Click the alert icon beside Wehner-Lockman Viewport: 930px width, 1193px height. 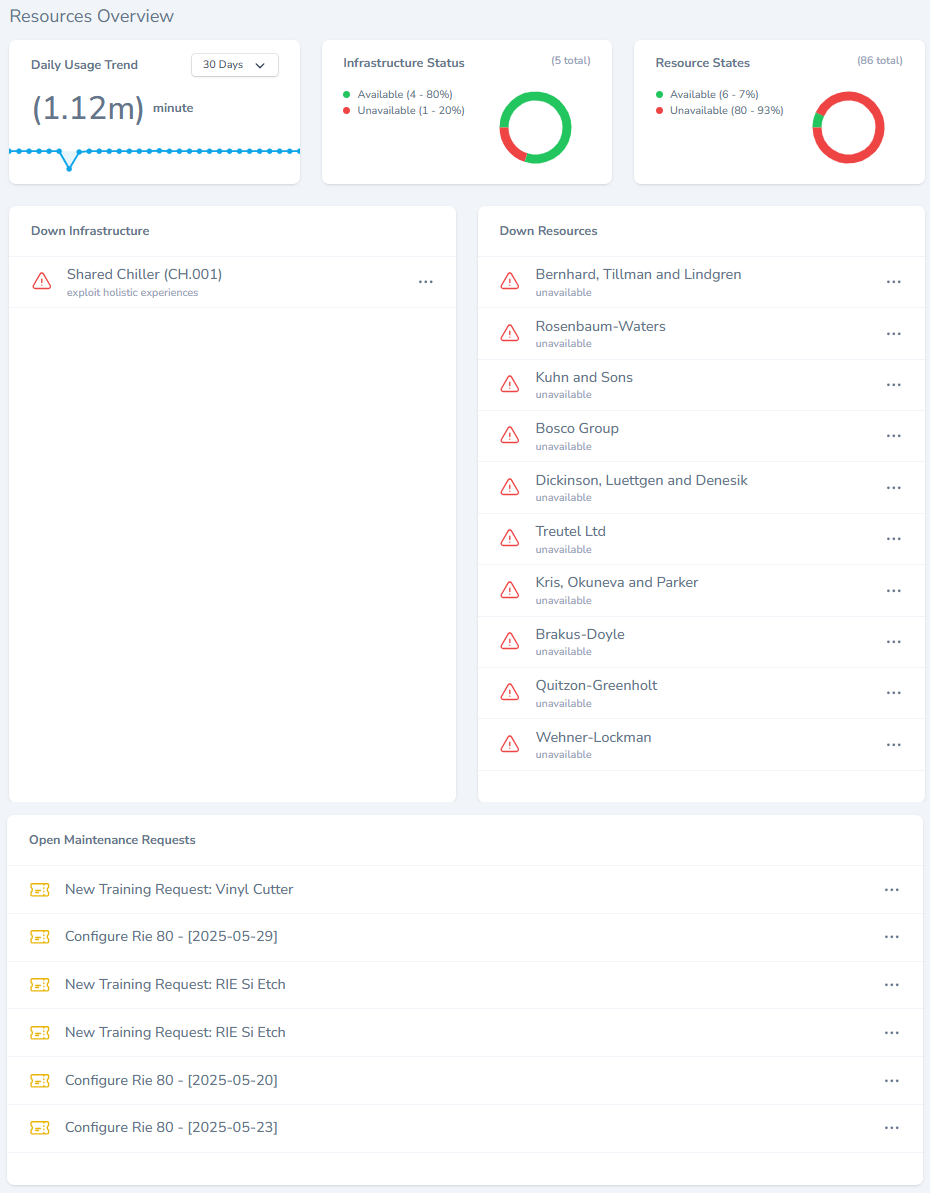coord(510,744)
